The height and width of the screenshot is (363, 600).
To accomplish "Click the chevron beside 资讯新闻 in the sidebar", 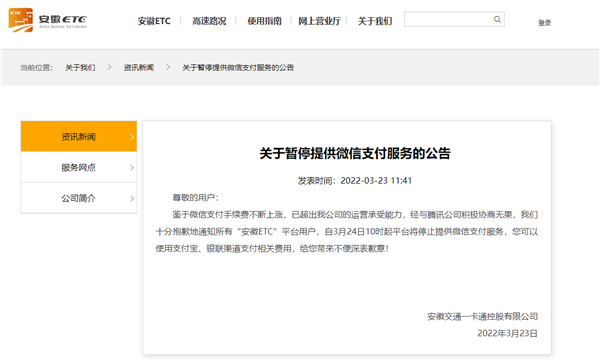I will [132, 137].
